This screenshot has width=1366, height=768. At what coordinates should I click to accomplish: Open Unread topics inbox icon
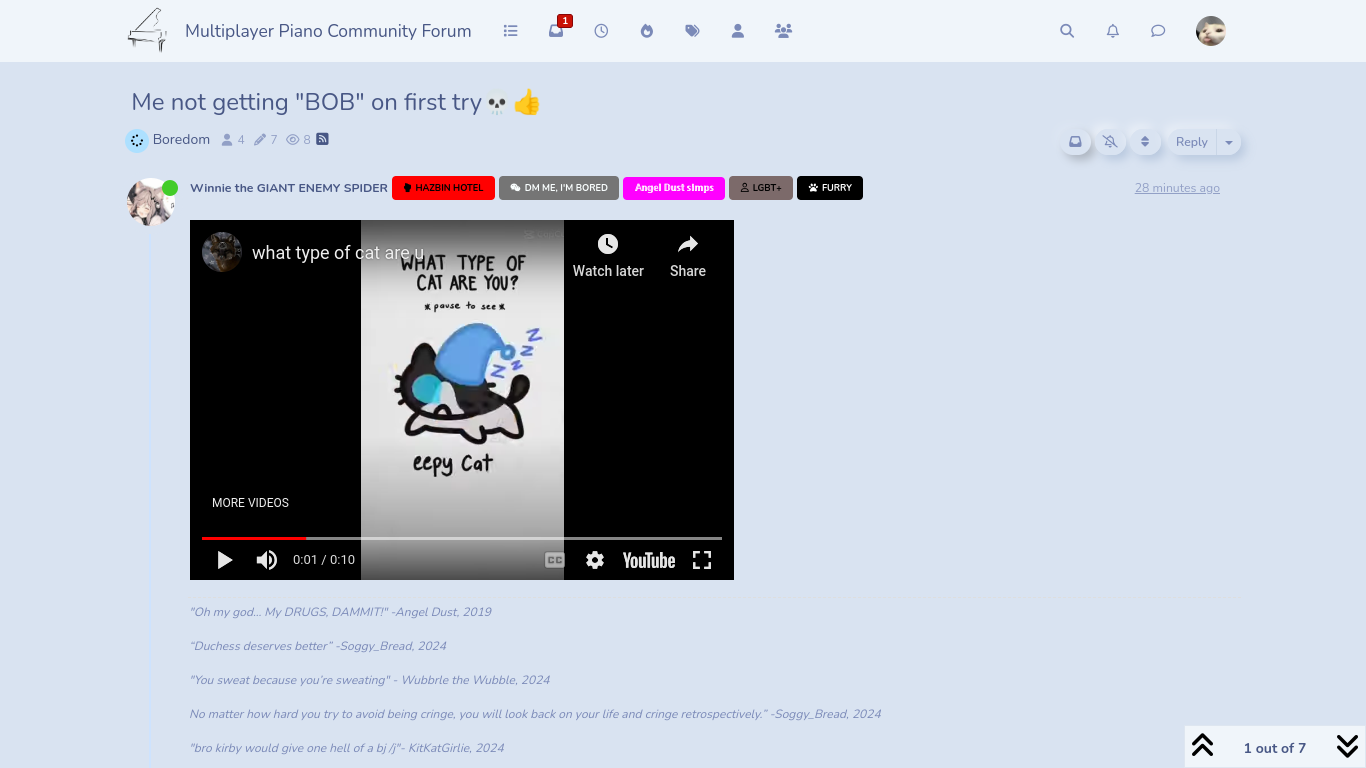[556, 31]
